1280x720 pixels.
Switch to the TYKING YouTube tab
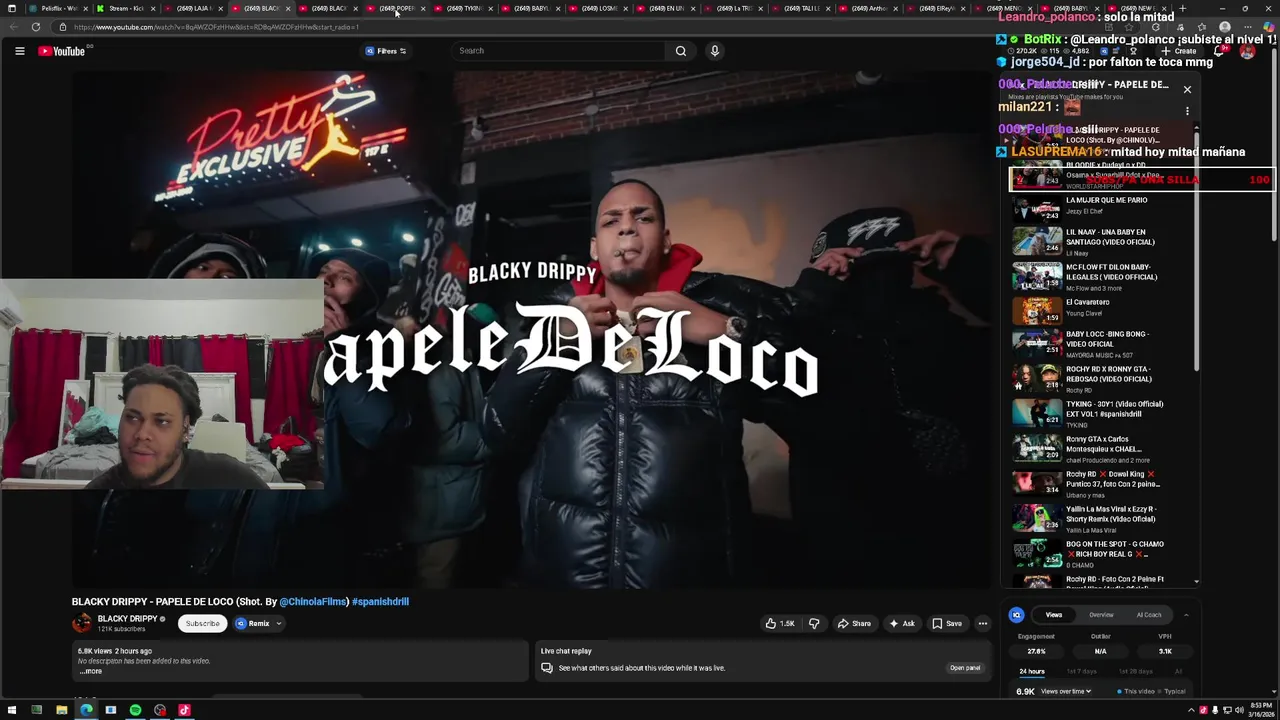tap(463, 8)
